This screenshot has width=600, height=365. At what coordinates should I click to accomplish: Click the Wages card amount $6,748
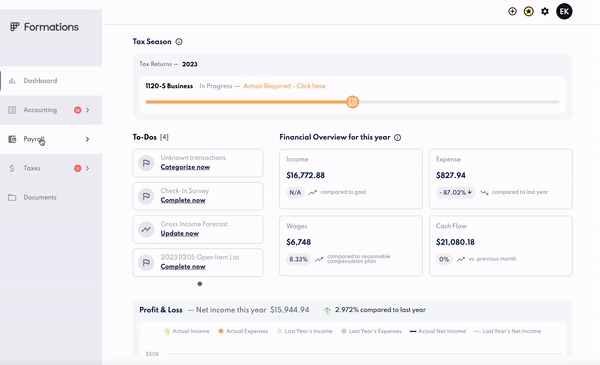tap(298, 242)
